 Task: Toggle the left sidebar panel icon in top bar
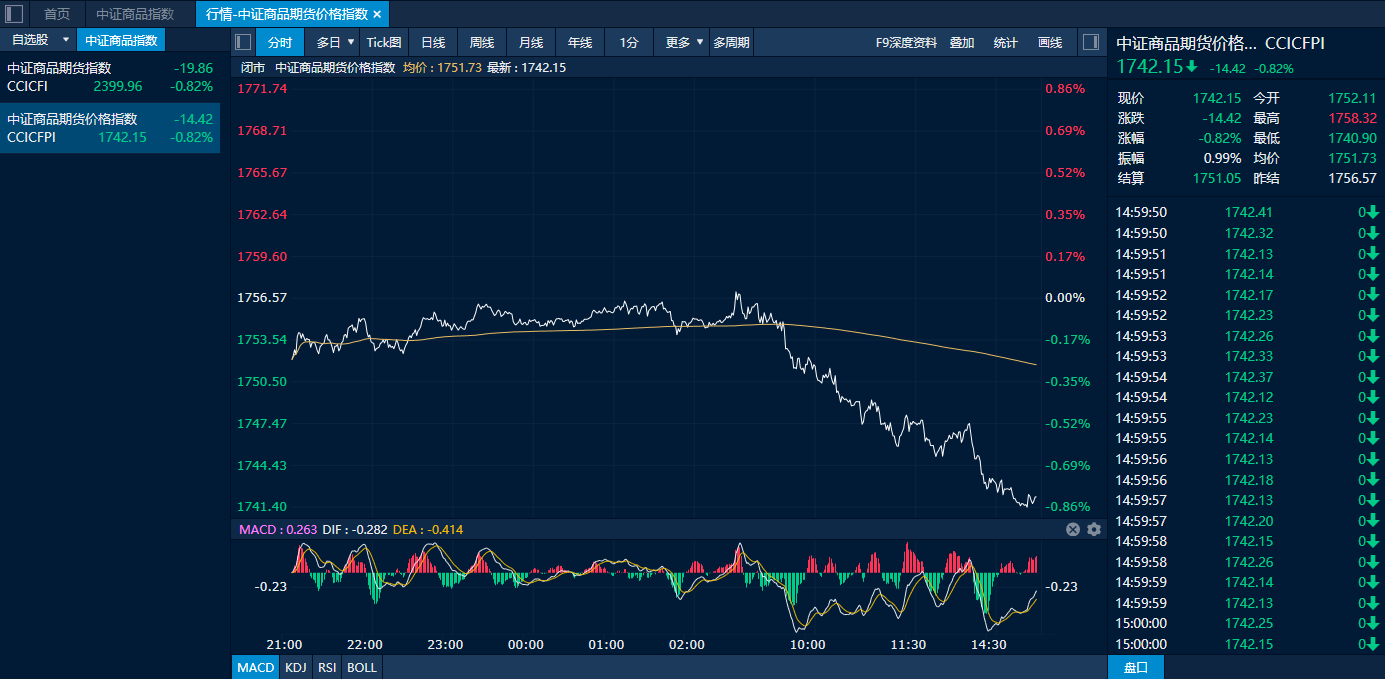coord(15,14)
